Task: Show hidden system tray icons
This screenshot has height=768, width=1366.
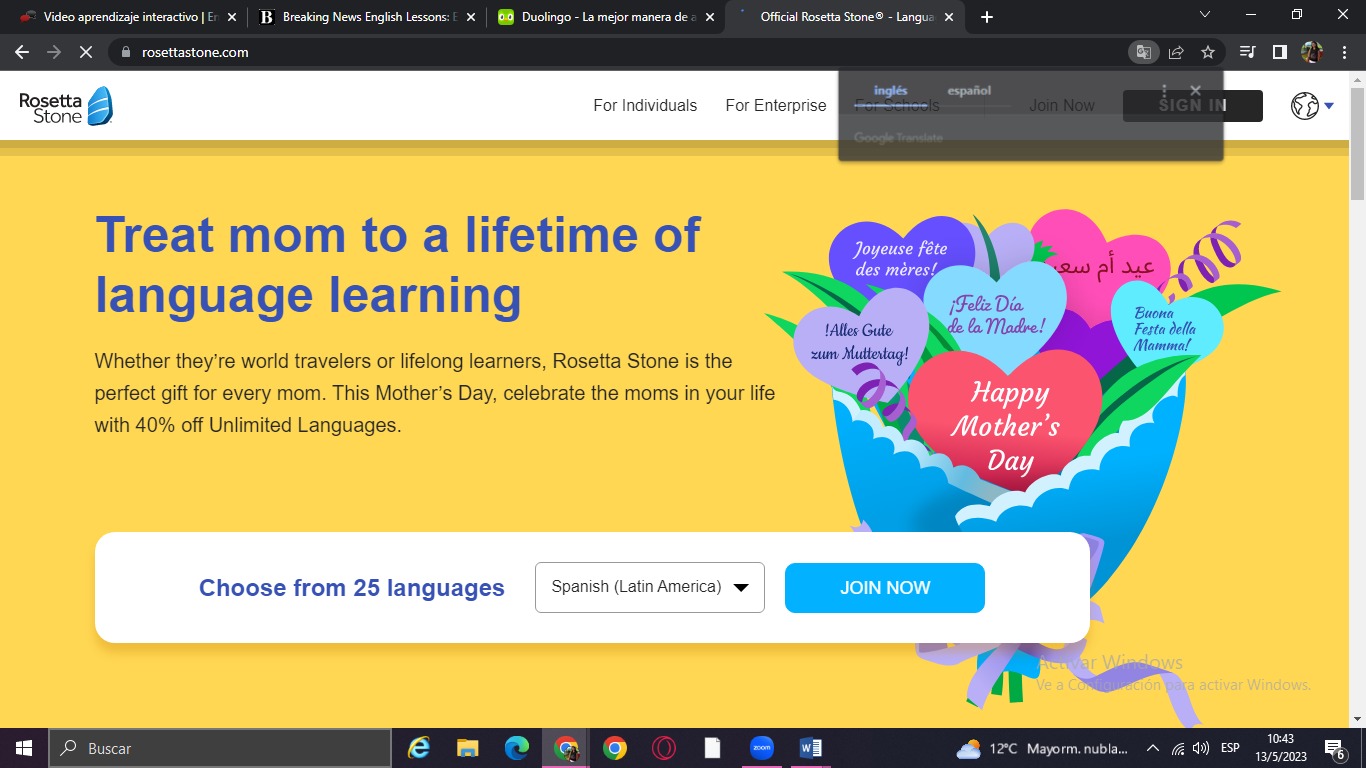Action: [x=1152, y=748]
